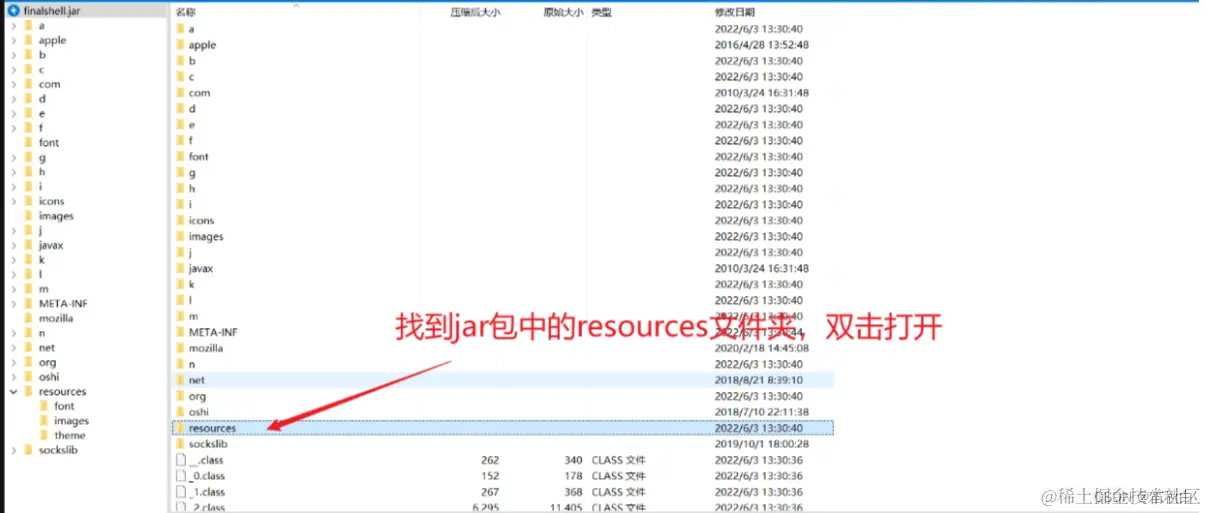Click date 2020/2/18 14:45:08 of mozilla
The width and height of the screenshot is (1207, 513).
click(762, 349)
